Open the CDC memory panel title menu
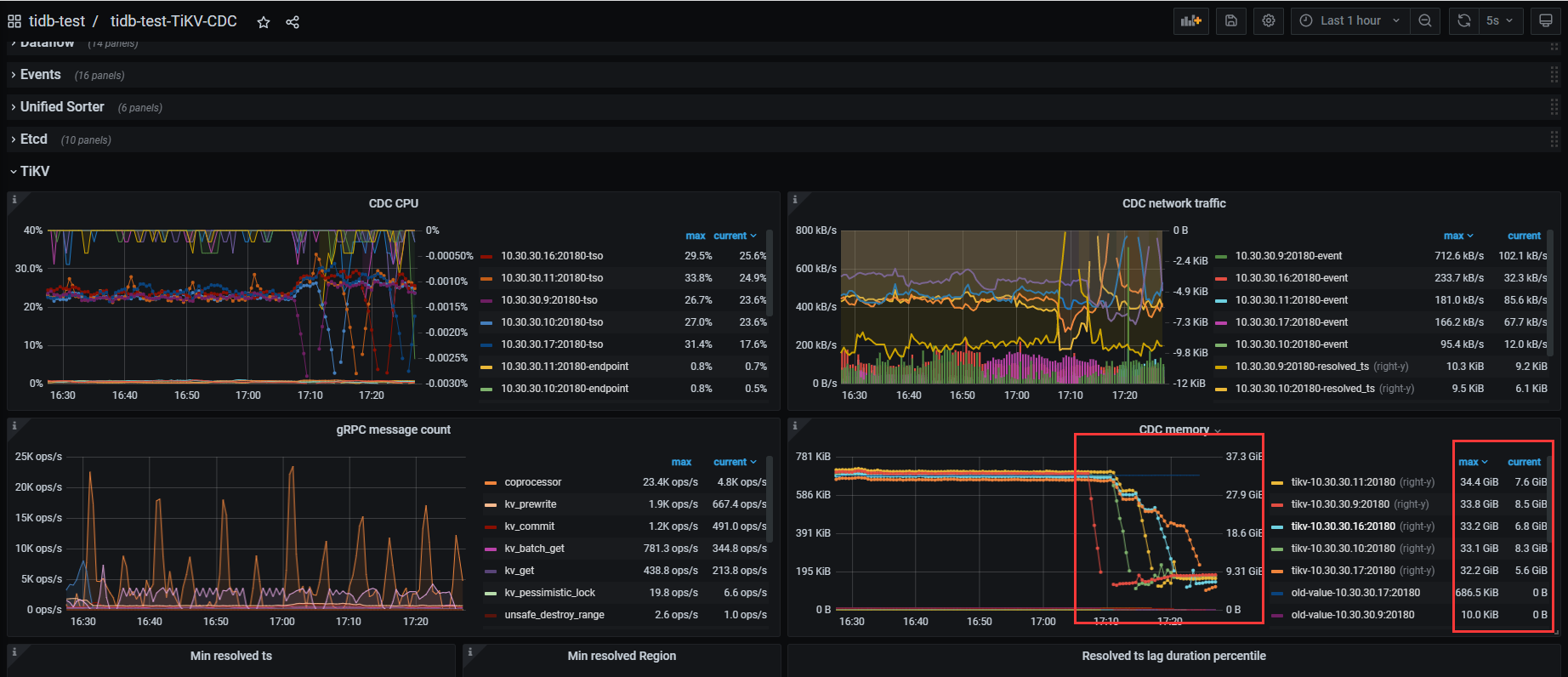This screenshot has width=1568, height=677. (1174, 430)
